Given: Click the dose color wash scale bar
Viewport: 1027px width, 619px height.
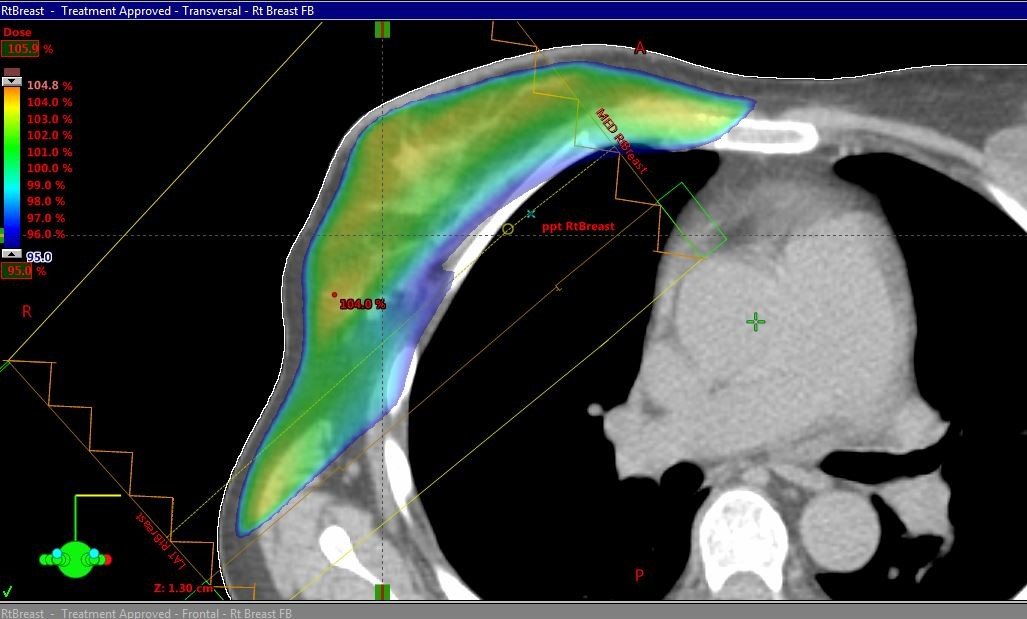Looking at the screenshot, I should click(12, 165).
